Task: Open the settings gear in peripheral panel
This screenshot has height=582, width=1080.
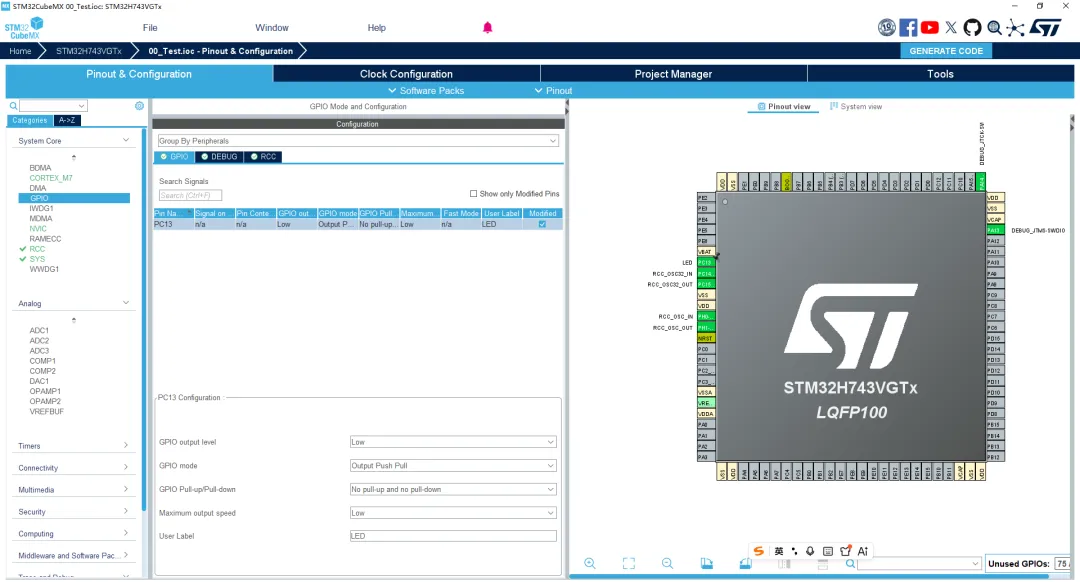Action: (139, 106)
